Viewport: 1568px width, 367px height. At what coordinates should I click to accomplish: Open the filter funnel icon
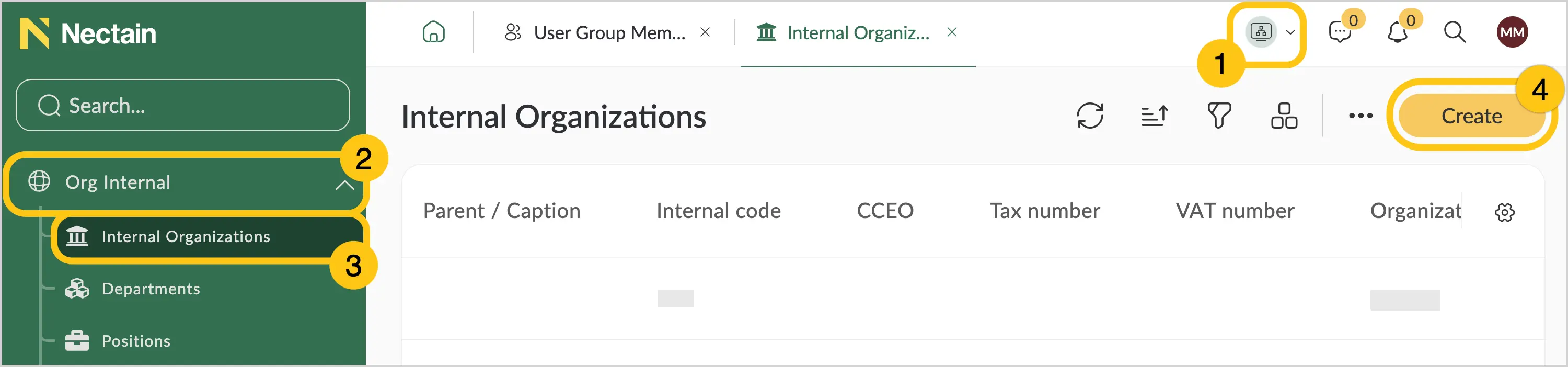[x=1219, y=116]
